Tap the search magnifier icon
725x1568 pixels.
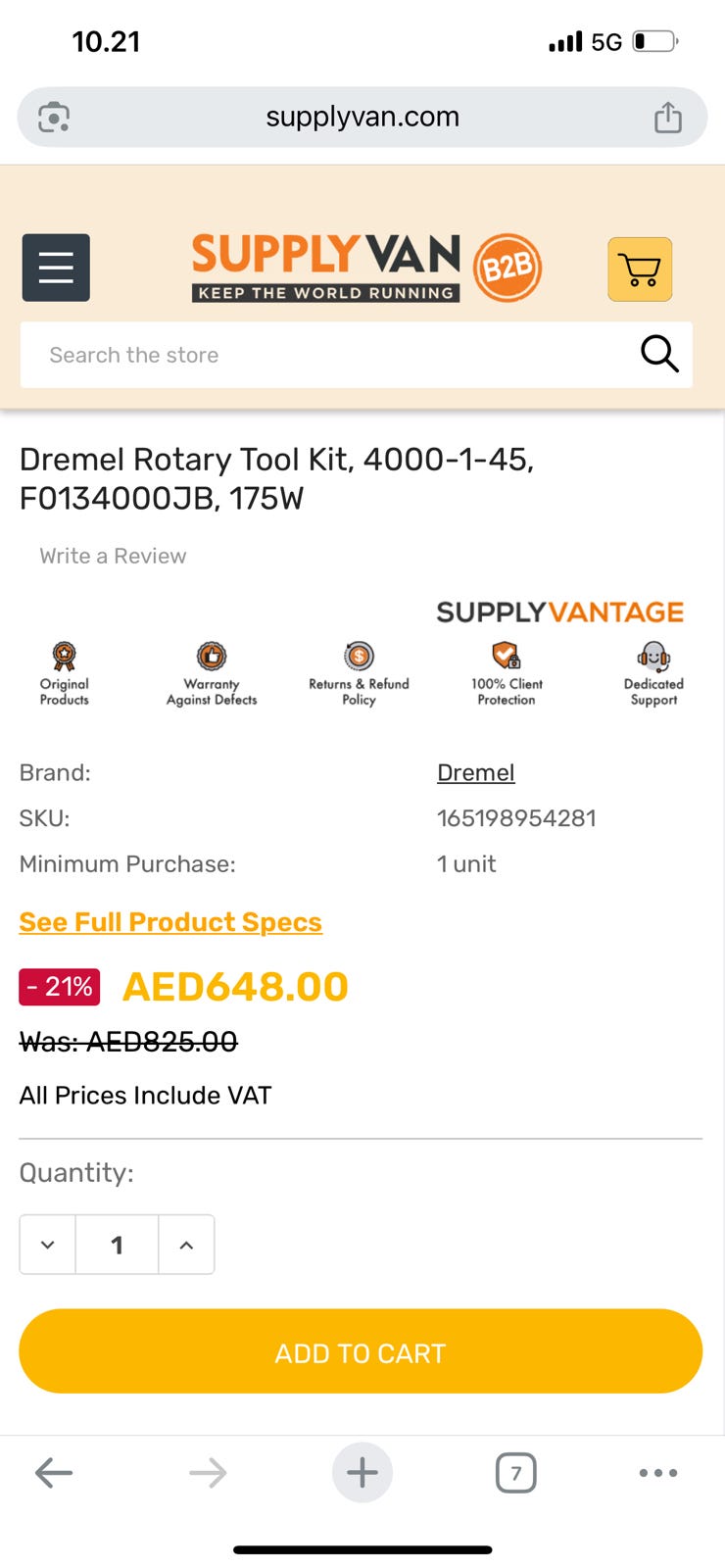coord(658,354)
